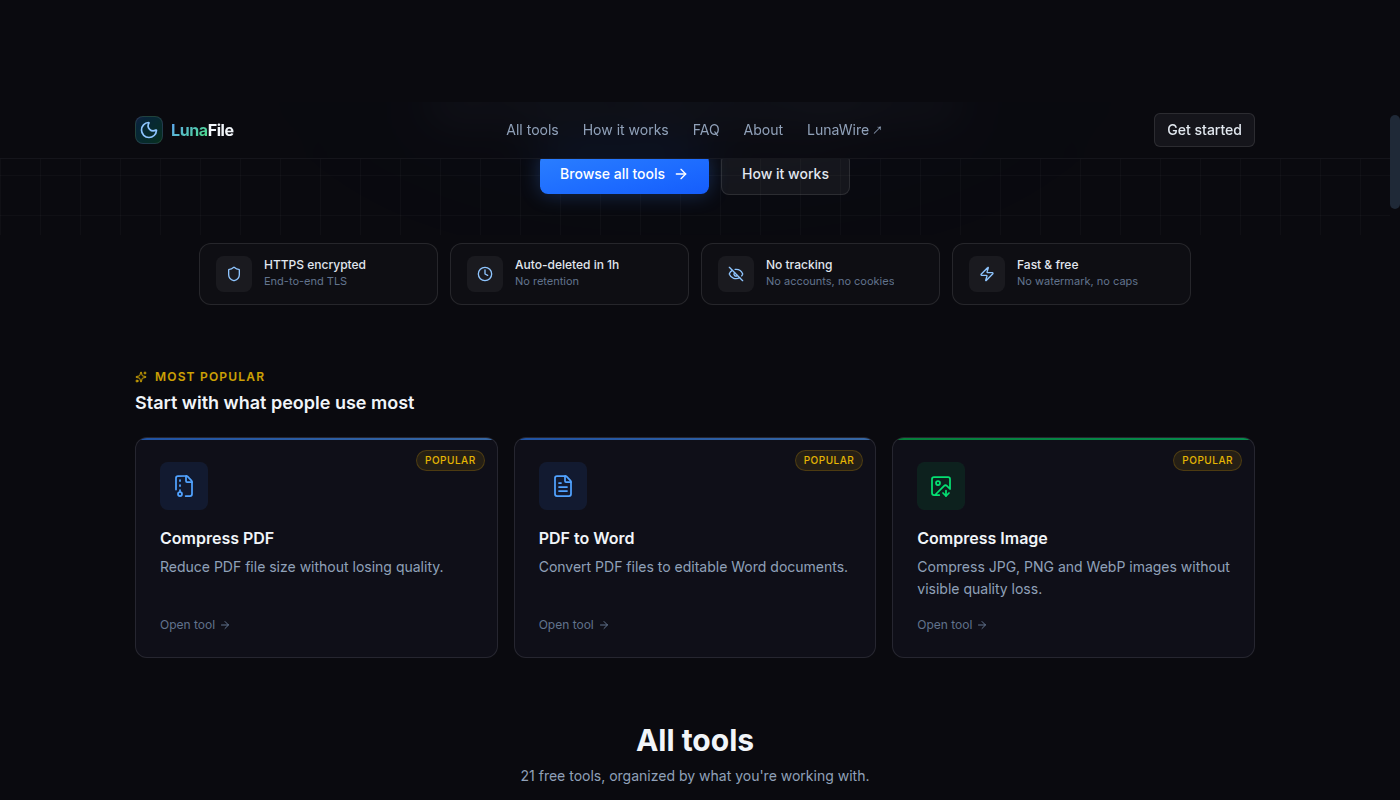
Task: Click the sparkle icon beside Most Popular
Action: click(141, 377)
